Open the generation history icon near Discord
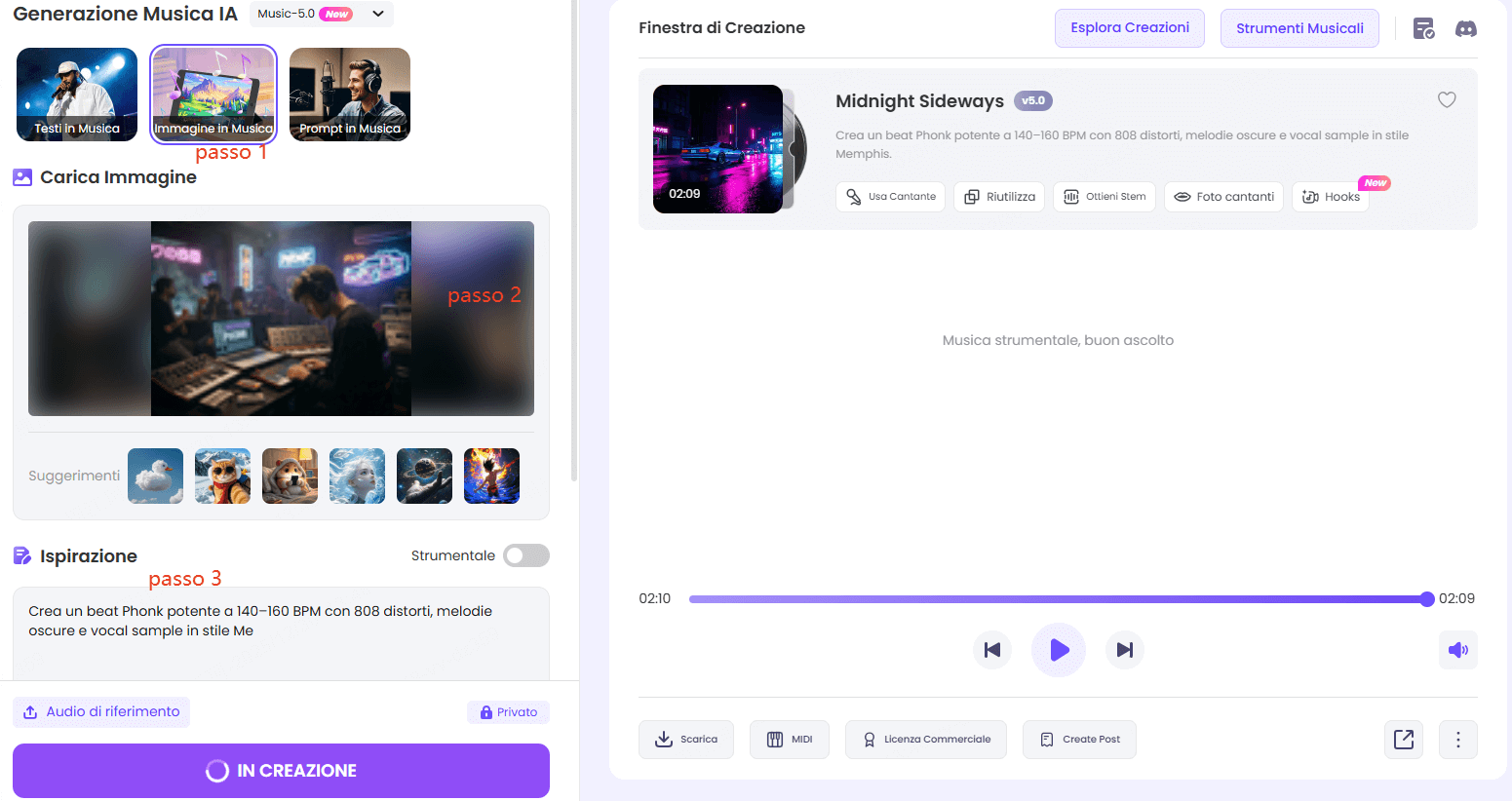 pyautogui.click(x=1423, y=28)
